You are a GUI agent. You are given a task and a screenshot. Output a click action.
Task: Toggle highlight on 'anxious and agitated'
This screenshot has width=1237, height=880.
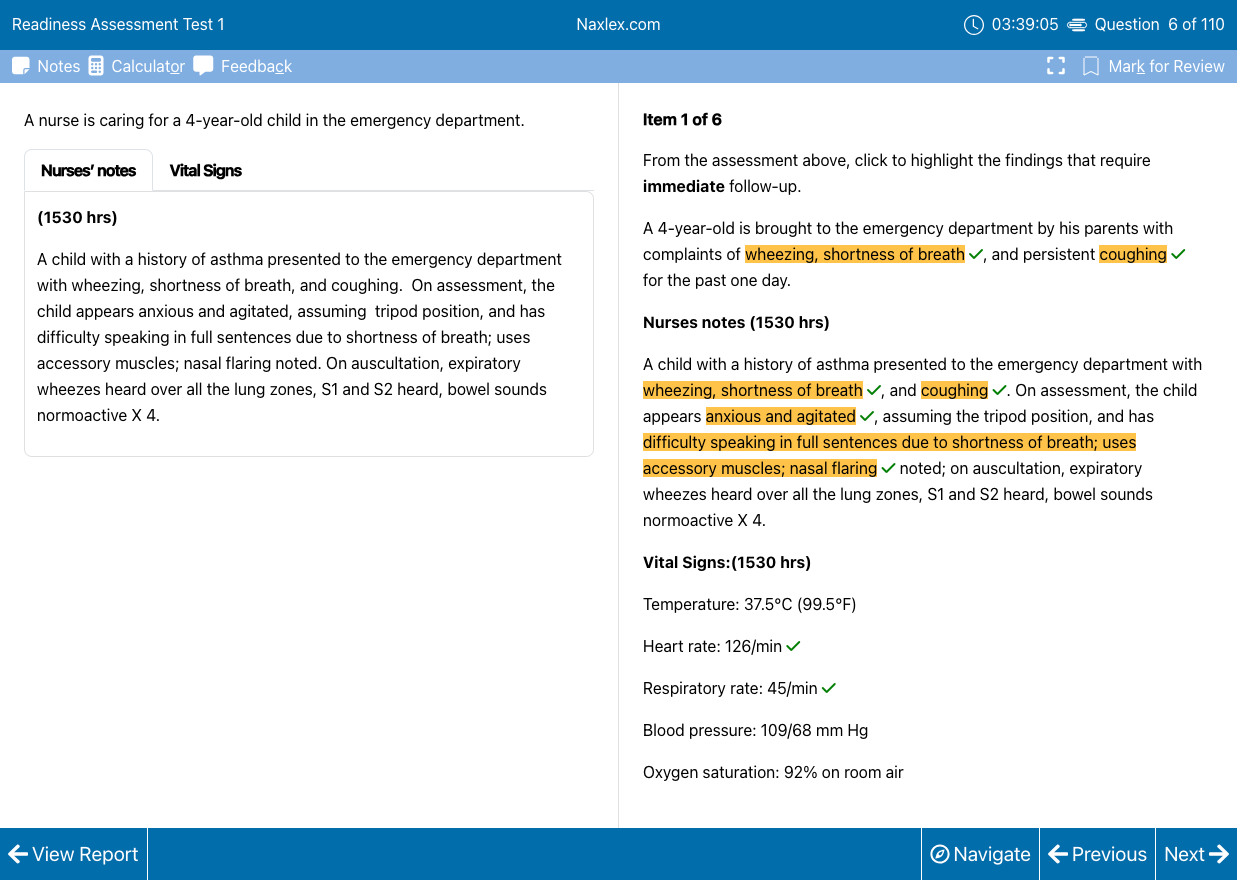(780, 416)
